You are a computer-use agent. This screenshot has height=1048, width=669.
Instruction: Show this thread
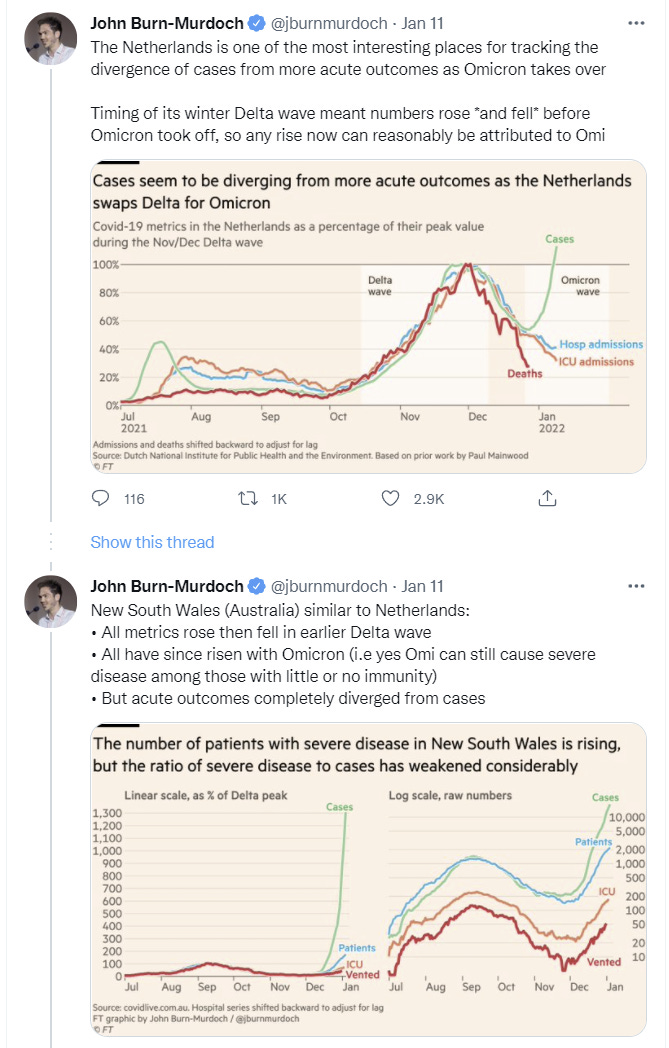tap(152, 542)
